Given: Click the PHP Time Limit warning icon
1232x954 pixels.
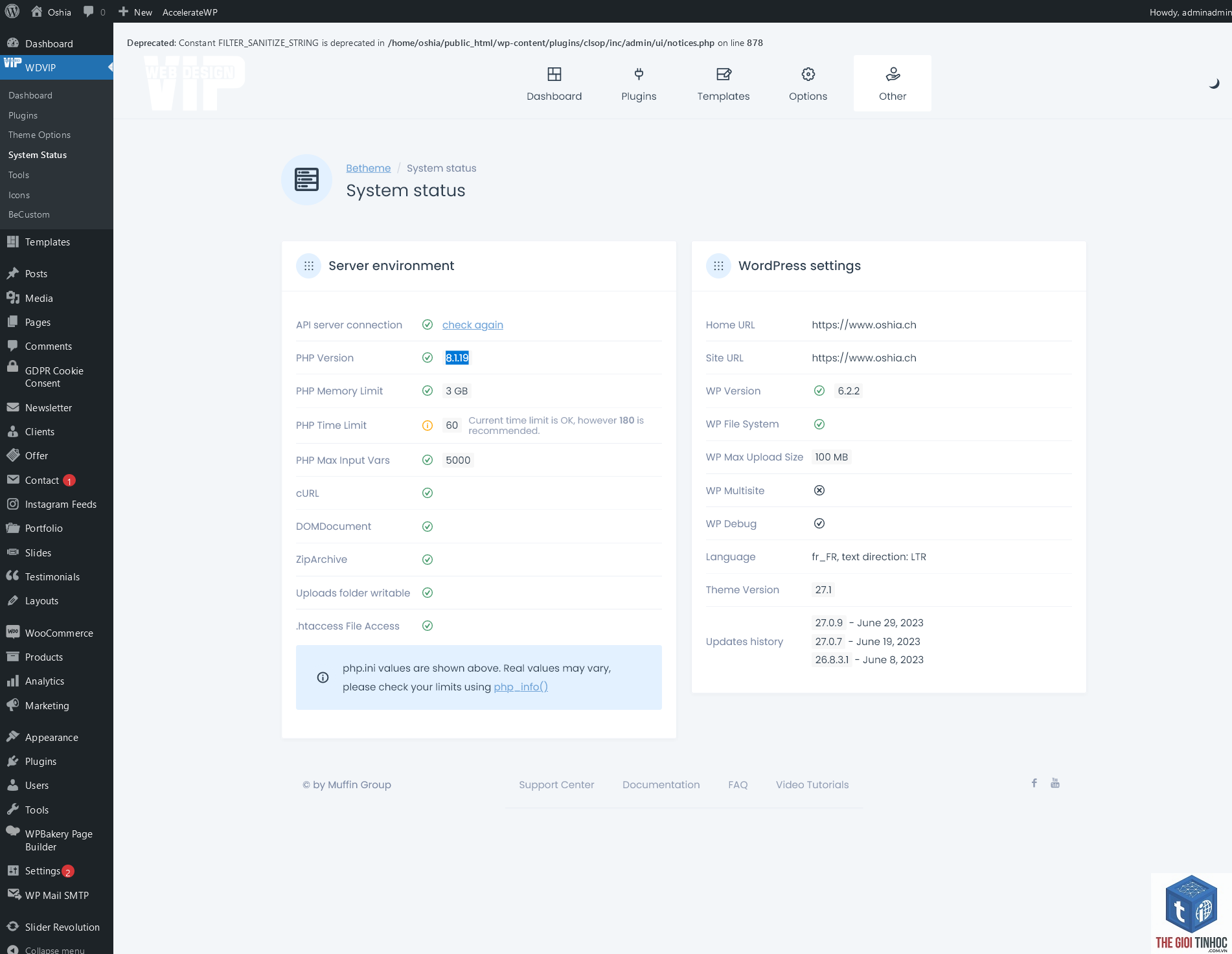Looking at the screenshot, I should (x=428, y=426).
